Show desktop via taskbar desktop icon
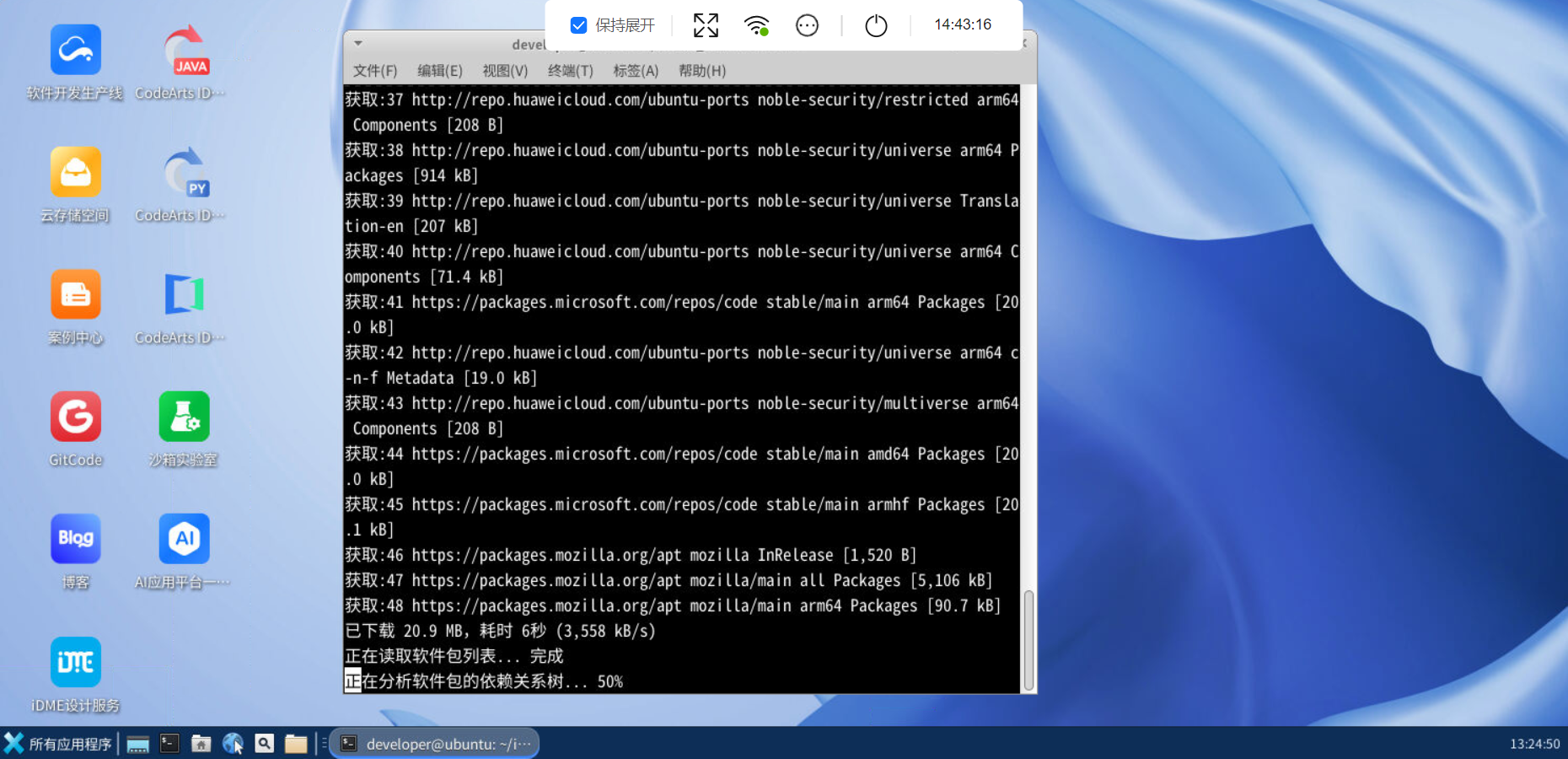The image size is (1568, 759). (x=138, y=744)
